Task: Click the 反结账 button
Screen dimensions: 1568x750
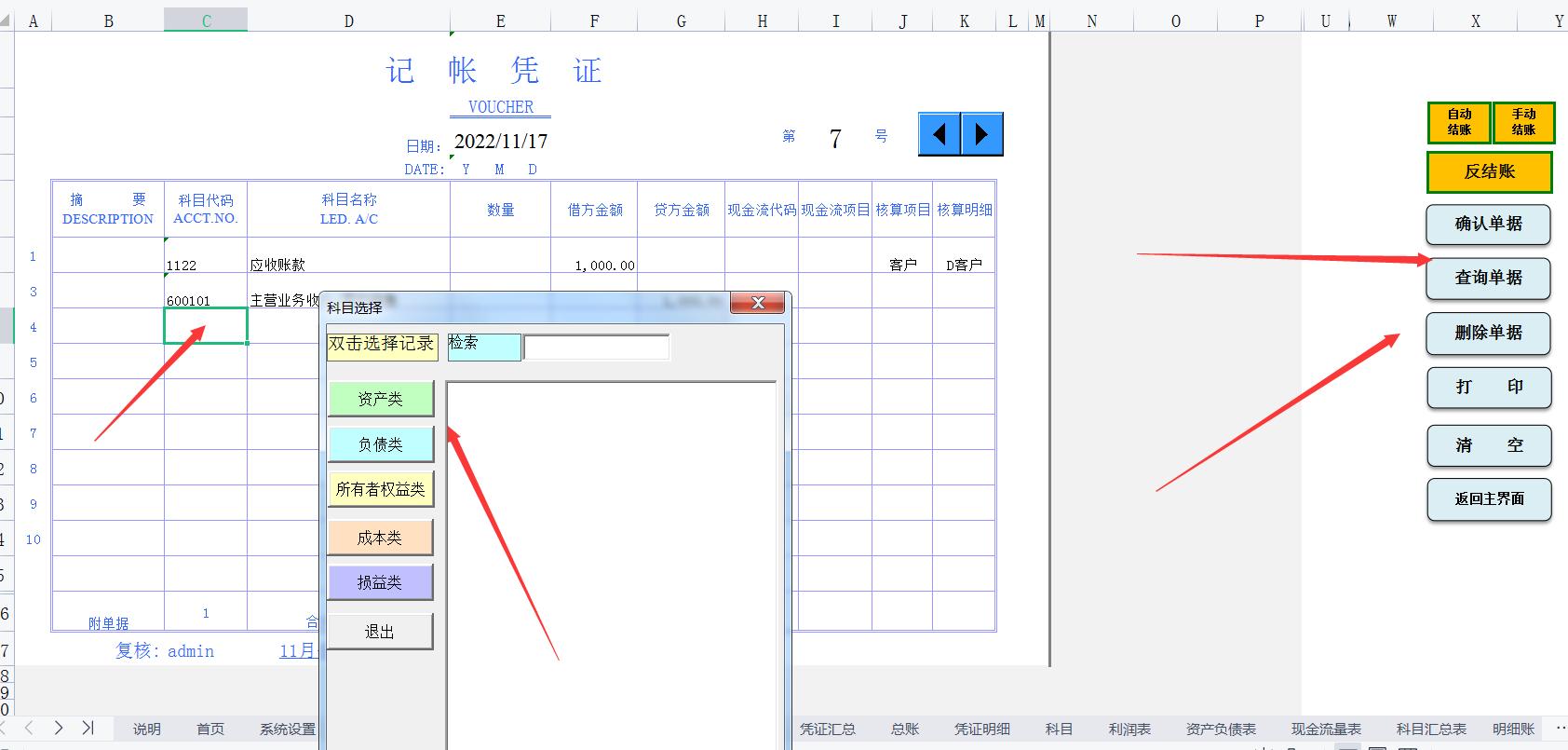Action: click(x=1490, y=171)
